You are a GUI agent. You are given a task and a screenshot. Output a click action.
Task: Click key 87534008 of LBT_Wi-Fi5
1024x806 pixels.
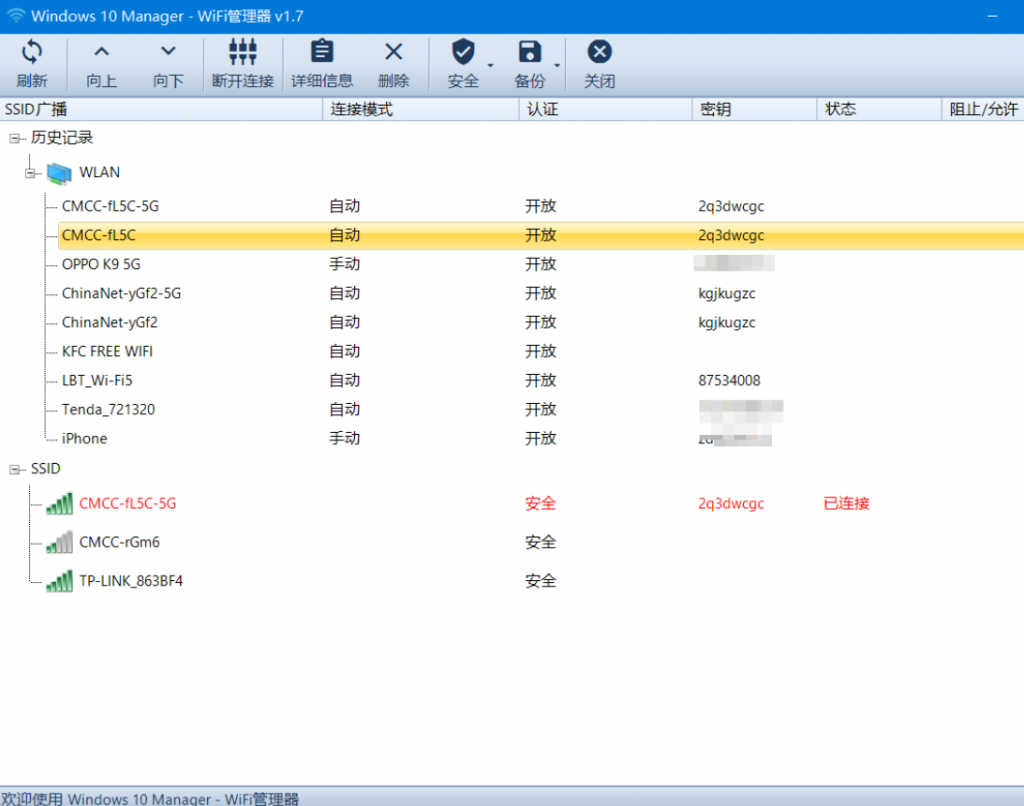(x=729, y=381)
